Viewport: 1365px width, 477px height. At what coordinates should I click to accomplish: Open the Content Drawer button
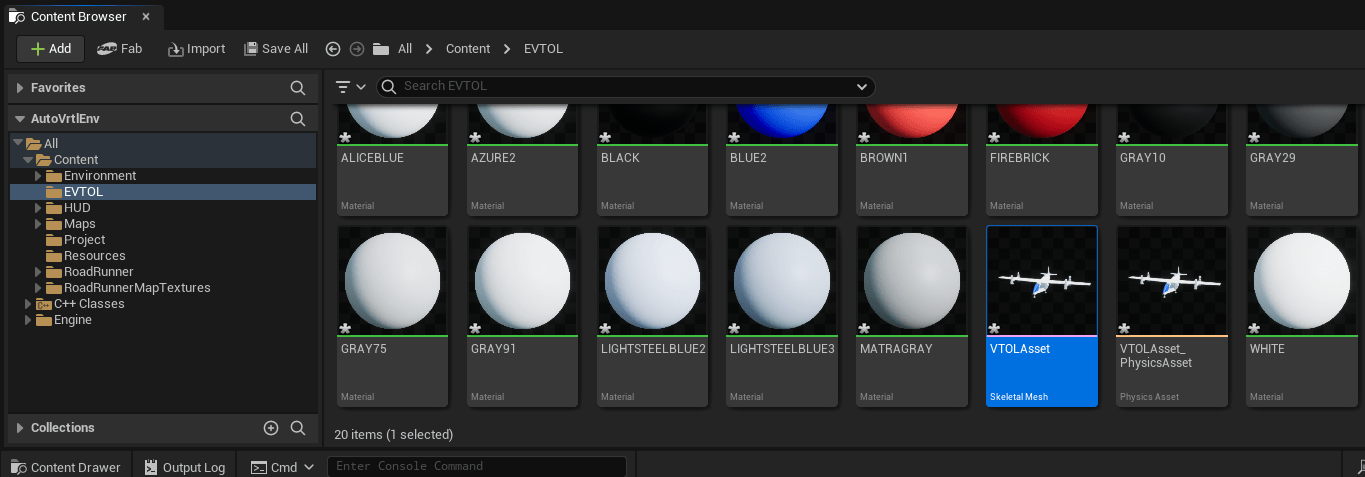coord(65,467)
